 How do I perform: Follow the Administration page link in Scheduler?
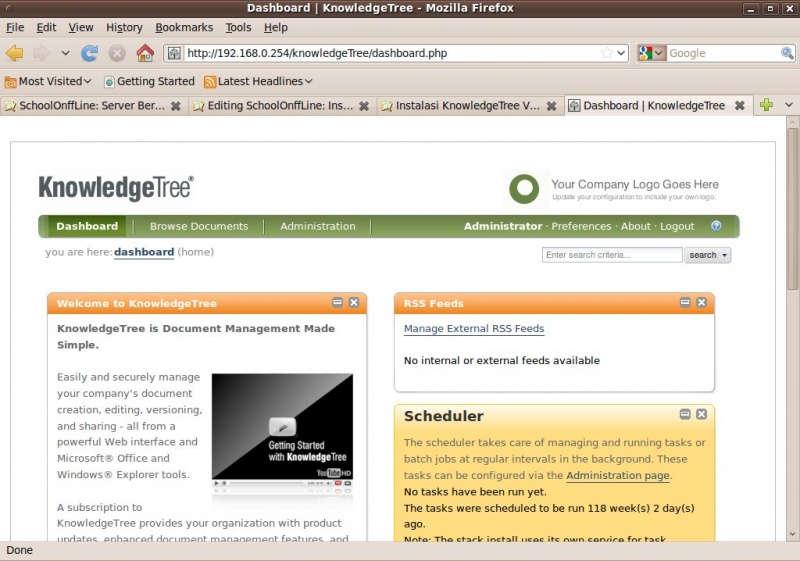click(x=617, y=475)
